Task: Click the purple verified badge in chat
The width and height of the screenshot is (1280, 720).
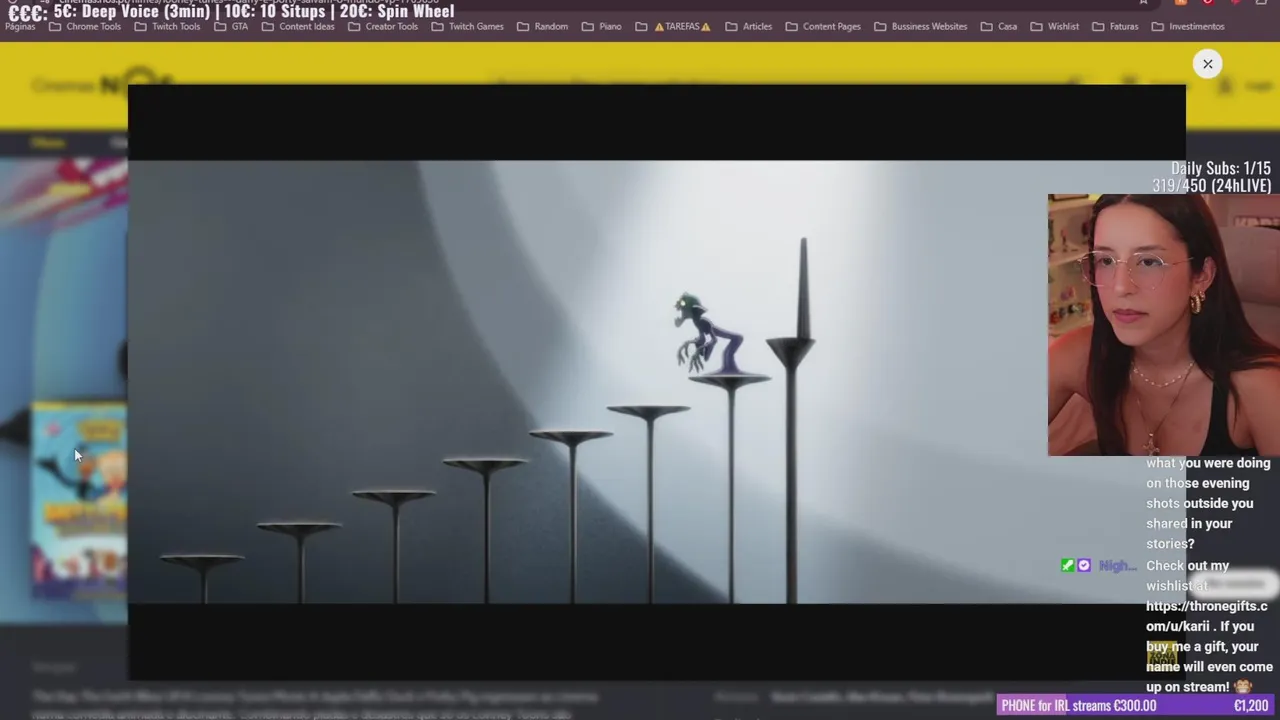Action: point(1084,566)
